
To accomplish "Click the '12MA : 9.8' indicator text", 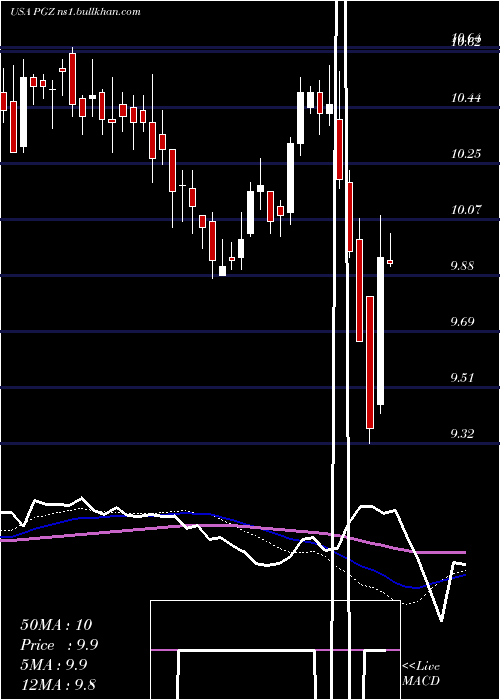I will coord(58,685).
